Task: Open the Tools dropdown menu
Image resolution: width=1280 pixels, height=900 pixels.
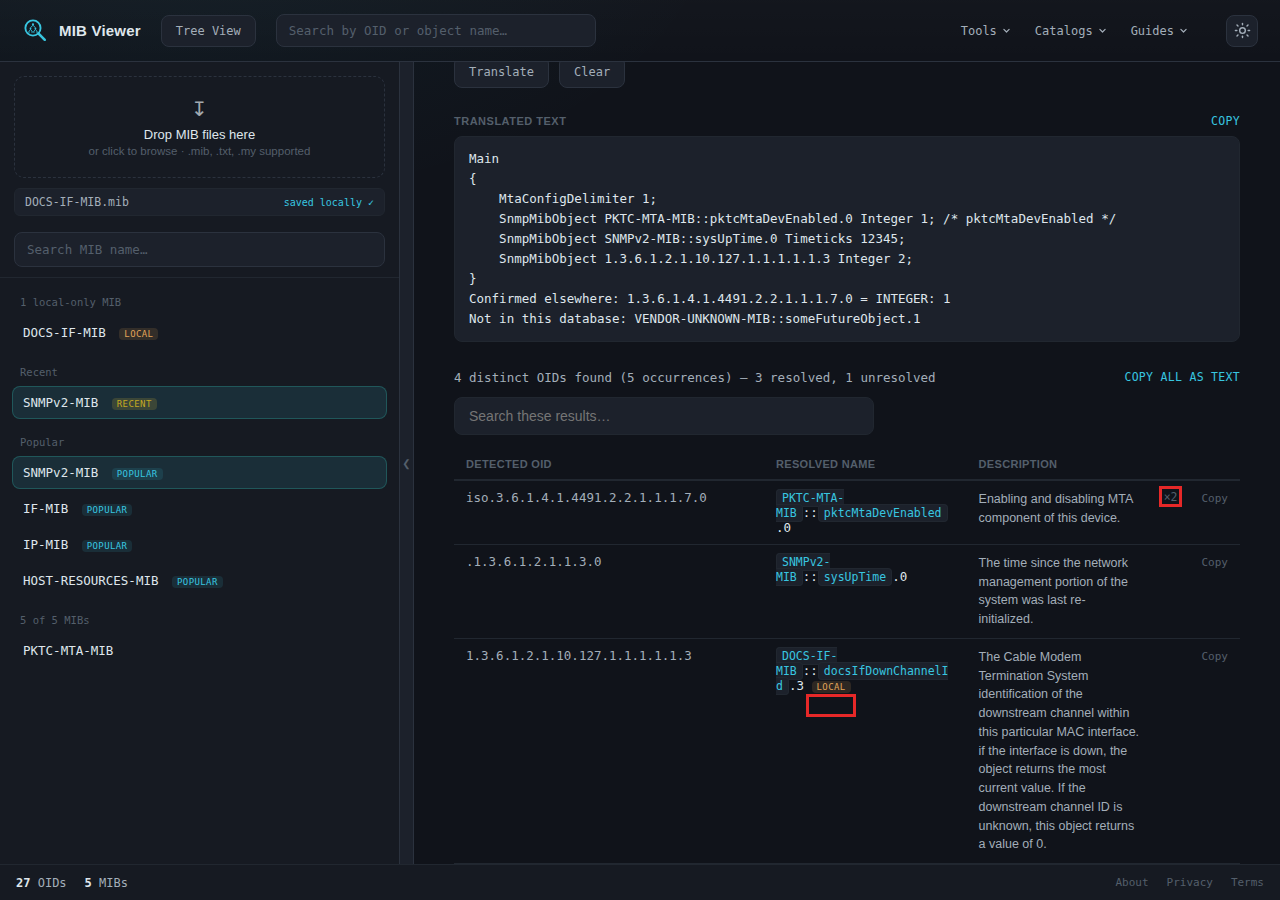Action: tap(985, 31)
